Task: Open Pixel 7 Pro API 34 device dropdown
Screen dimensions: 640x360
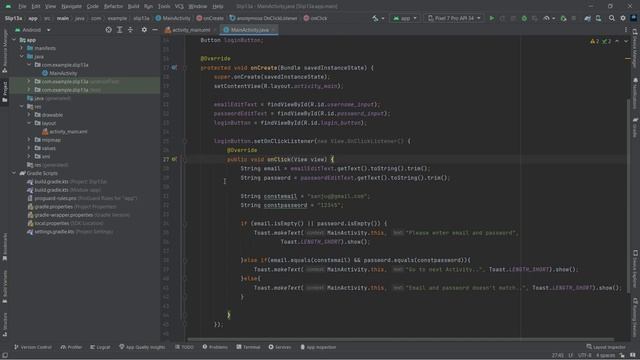Action: [x=453, y=18]
